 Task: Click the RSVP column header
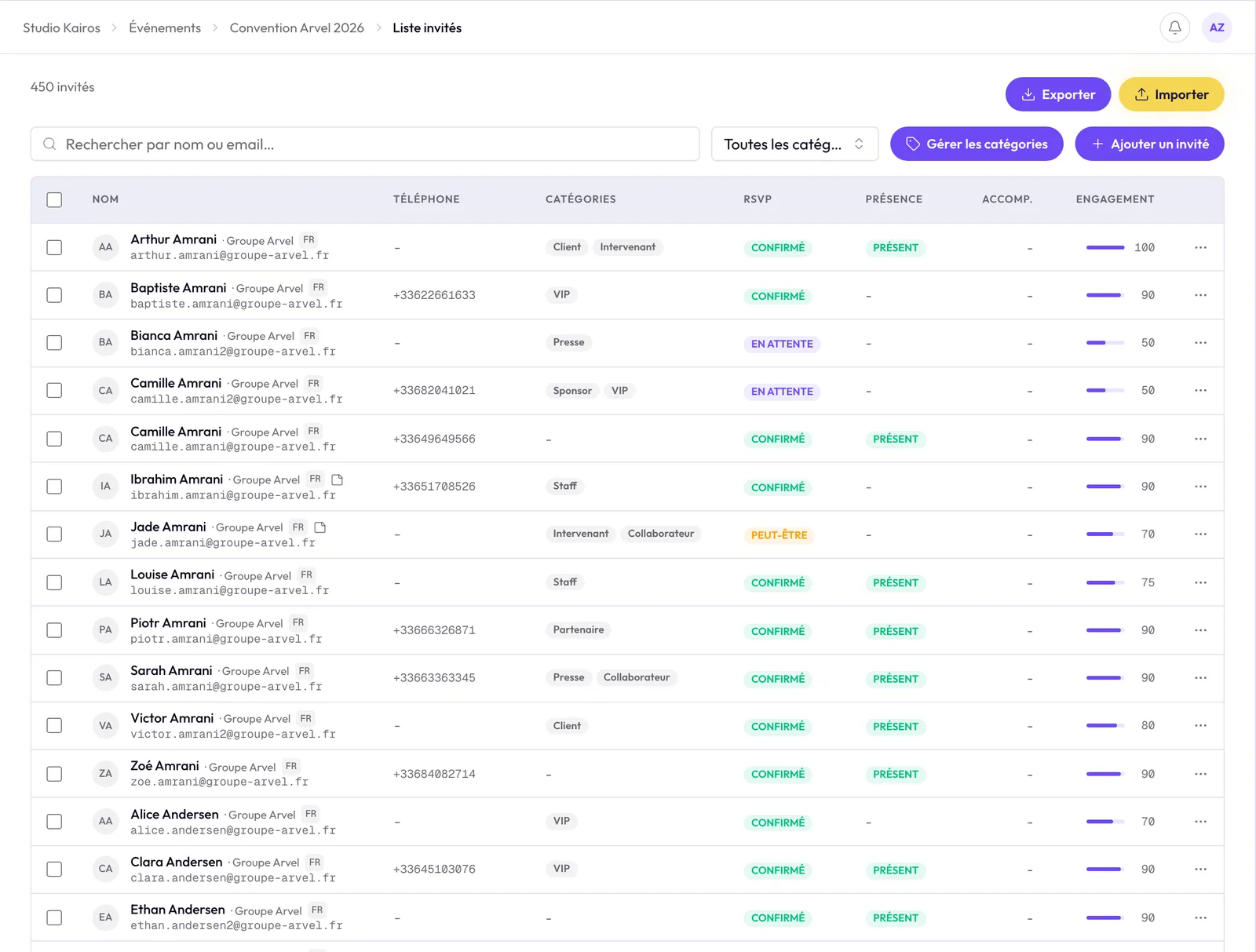758,199
